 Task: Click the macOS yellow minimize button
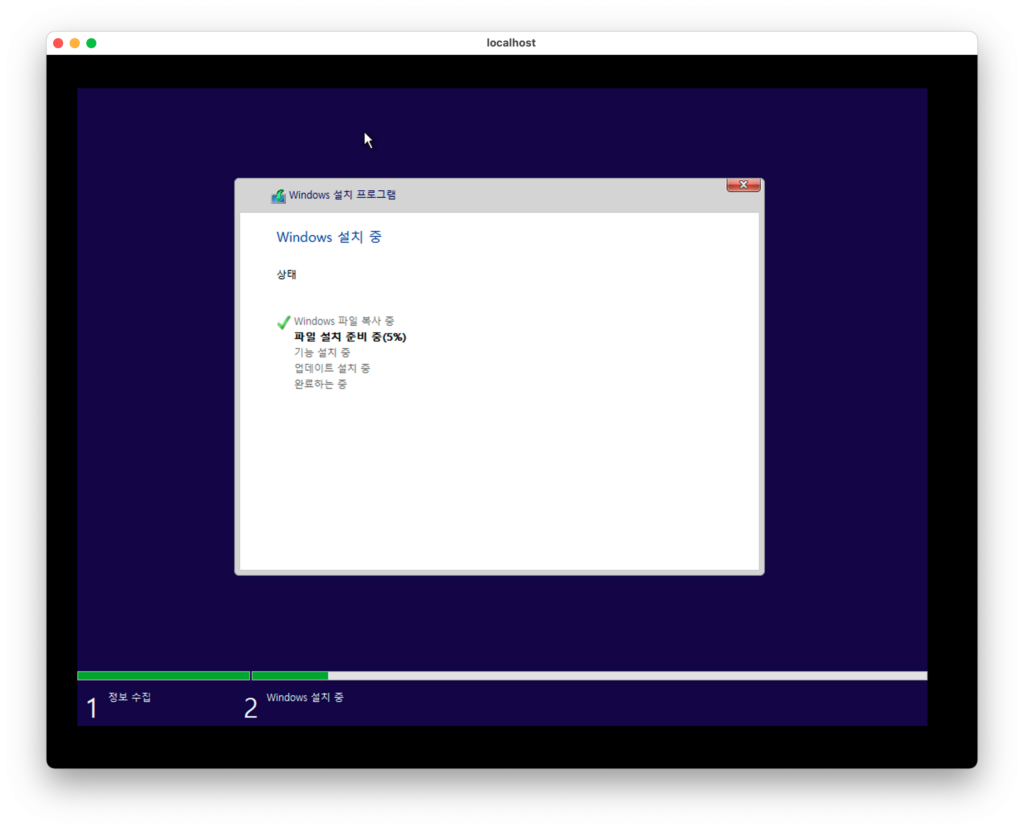click(74, 43)
